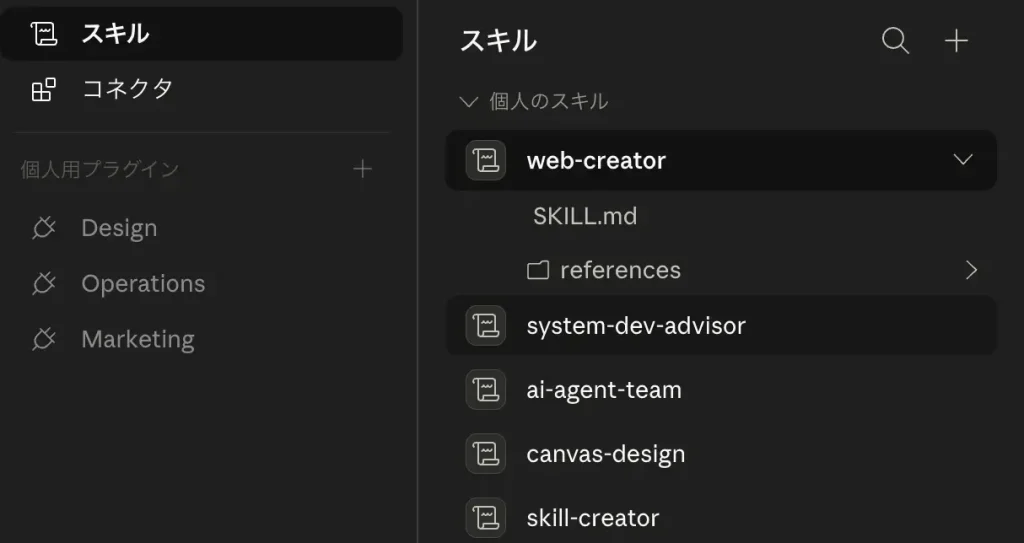
Task: Open the Marketing plugin entry
Action: (137, 340)
